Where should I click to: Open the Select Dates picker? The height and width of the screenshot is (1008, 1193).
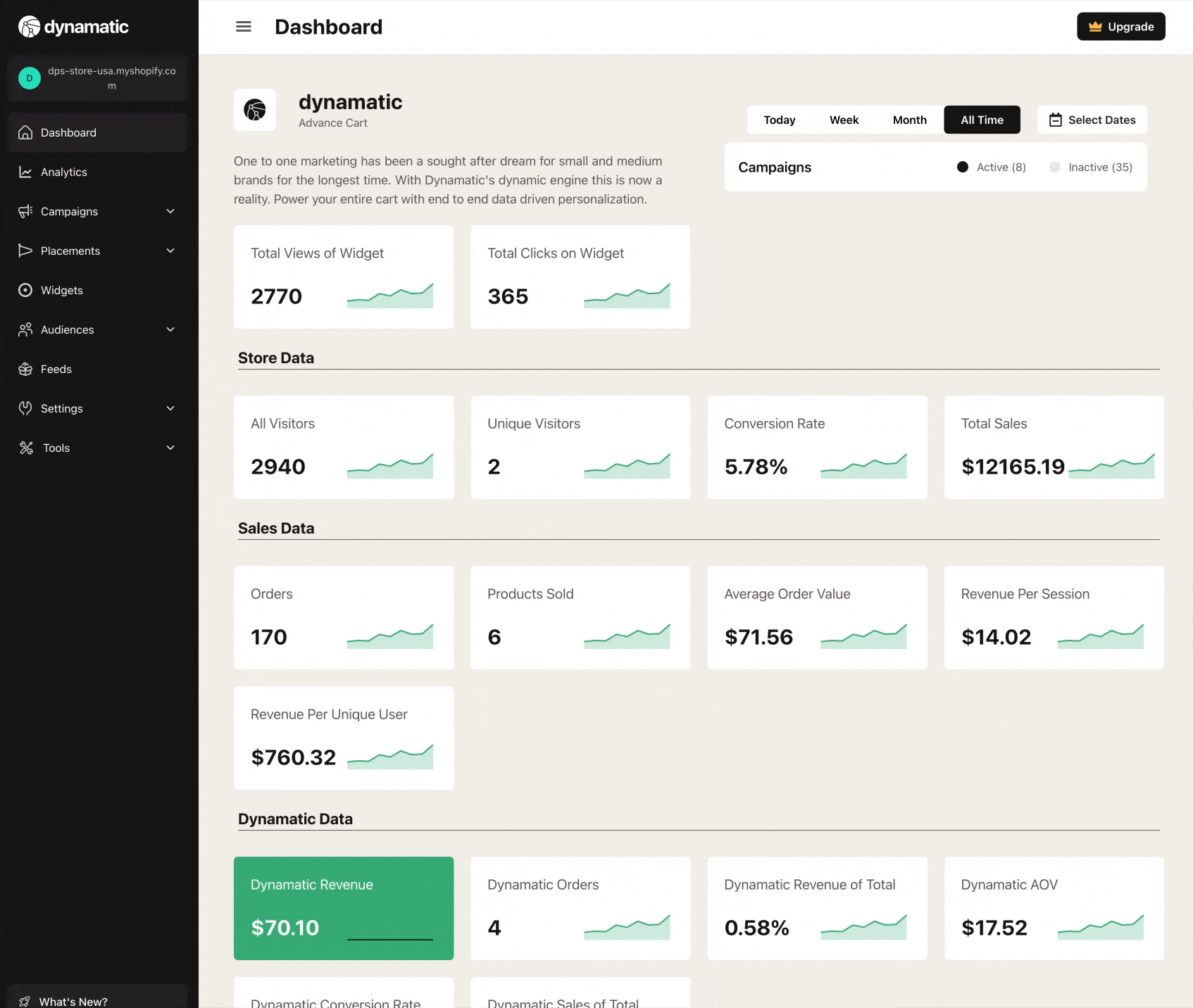point(1092,120)
